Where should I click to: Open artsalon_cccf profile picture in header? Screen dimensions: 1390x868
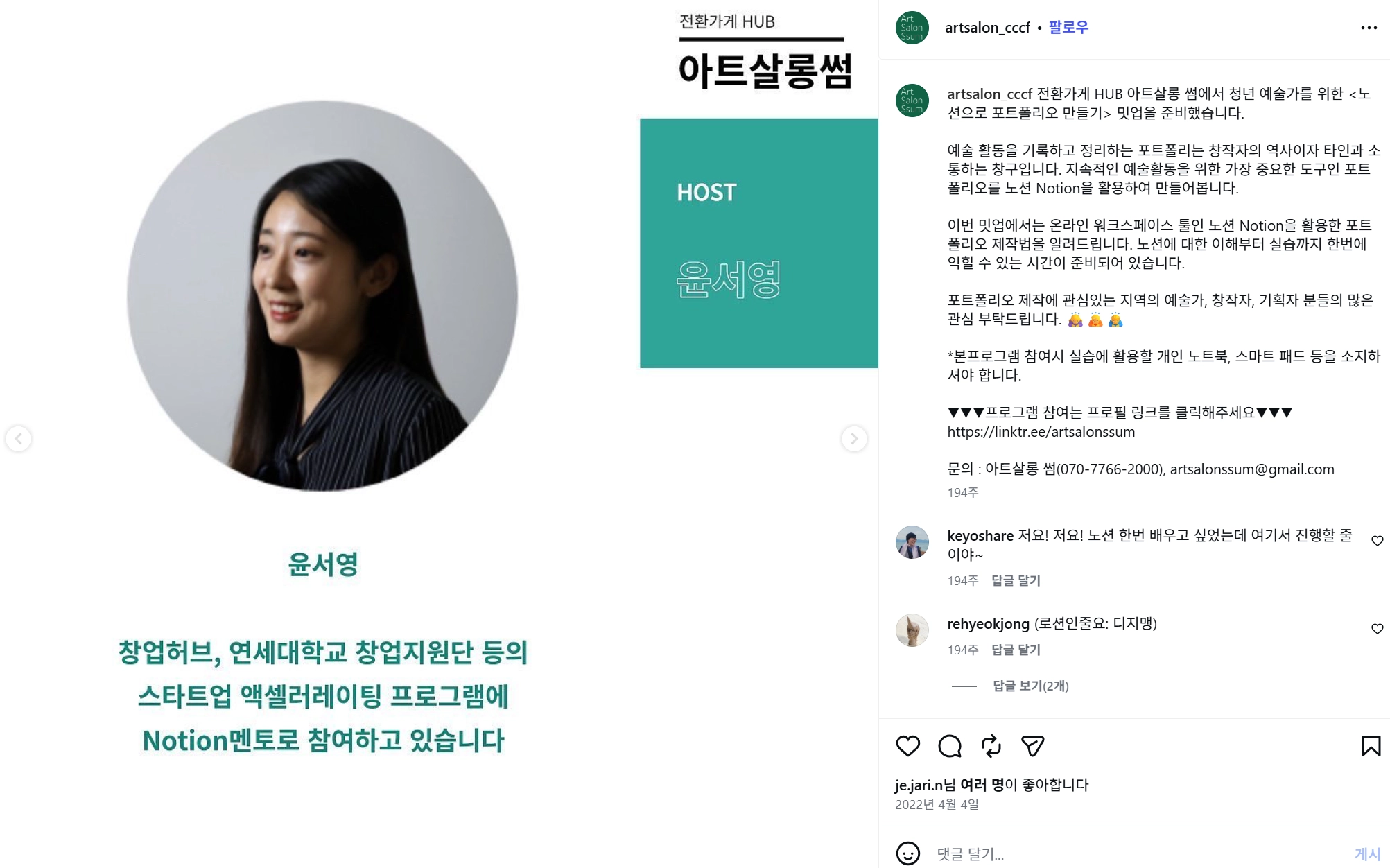click(912, 28)
